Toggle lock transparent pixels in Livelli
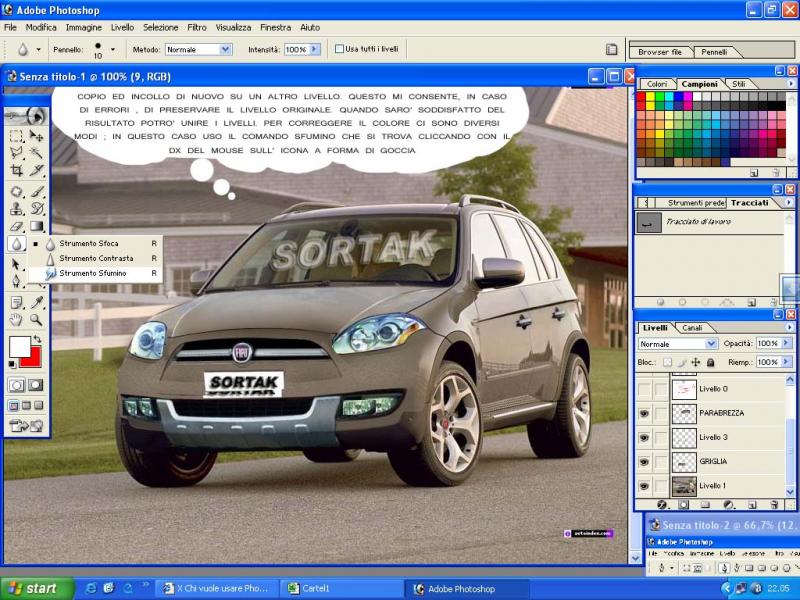Image resolution: width=800 pixels, height=600 pixels. (x=667, y=362)
